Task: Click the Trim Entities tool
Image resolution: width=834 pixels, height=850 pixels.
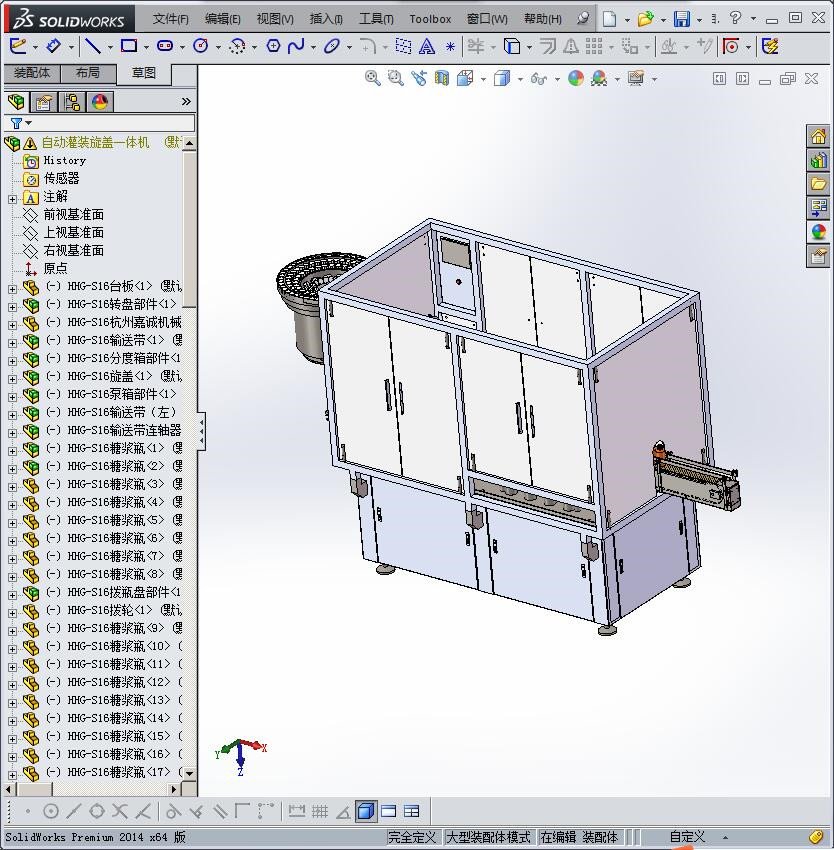Action: 476,46
